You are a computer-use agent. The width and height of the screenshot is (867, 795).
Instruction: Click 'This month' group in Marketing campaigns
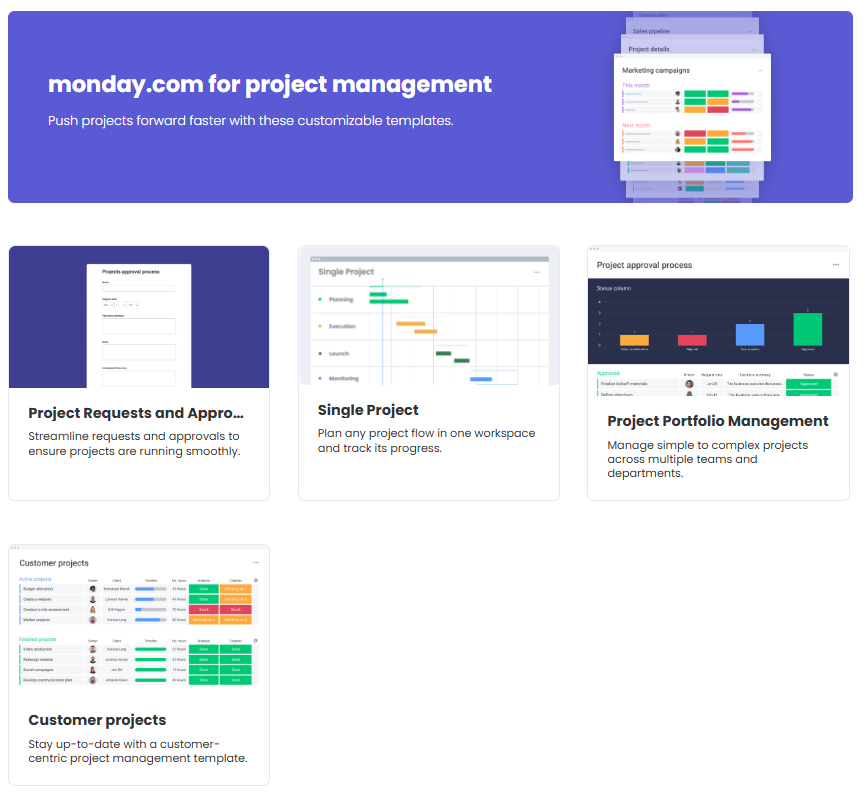pyautogui.click(x=636, y=85)
